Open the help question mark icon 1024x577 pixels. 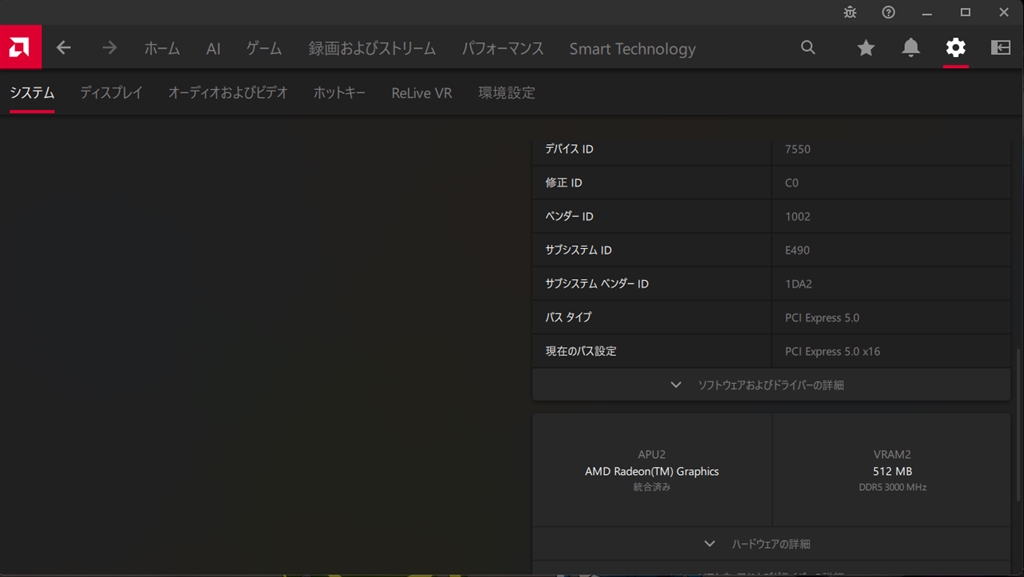pyautogui.click(x=888, y=12)
